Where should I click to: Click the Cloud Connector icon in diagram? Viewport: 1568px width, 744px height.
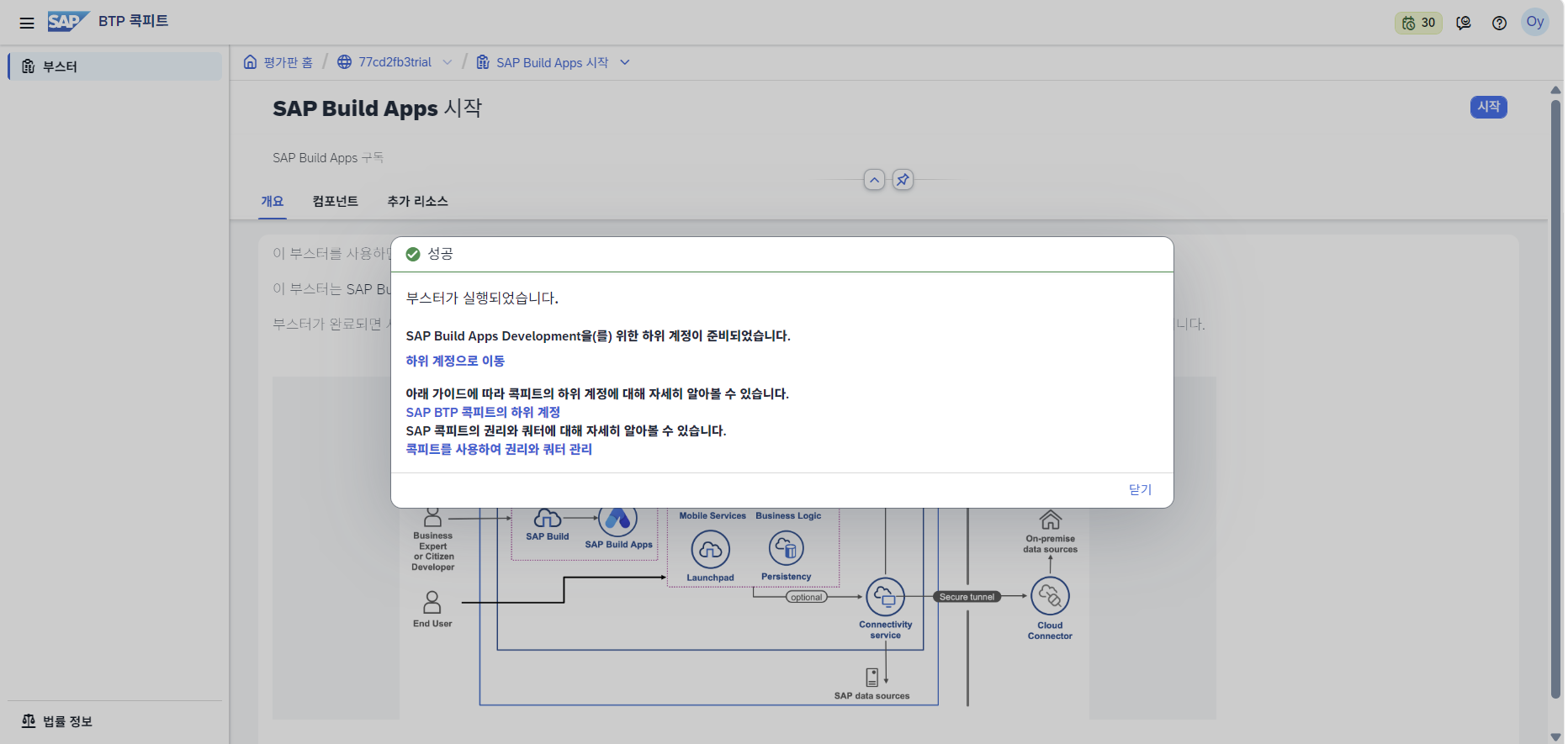pyautogui.click(x=1050, y=596)
